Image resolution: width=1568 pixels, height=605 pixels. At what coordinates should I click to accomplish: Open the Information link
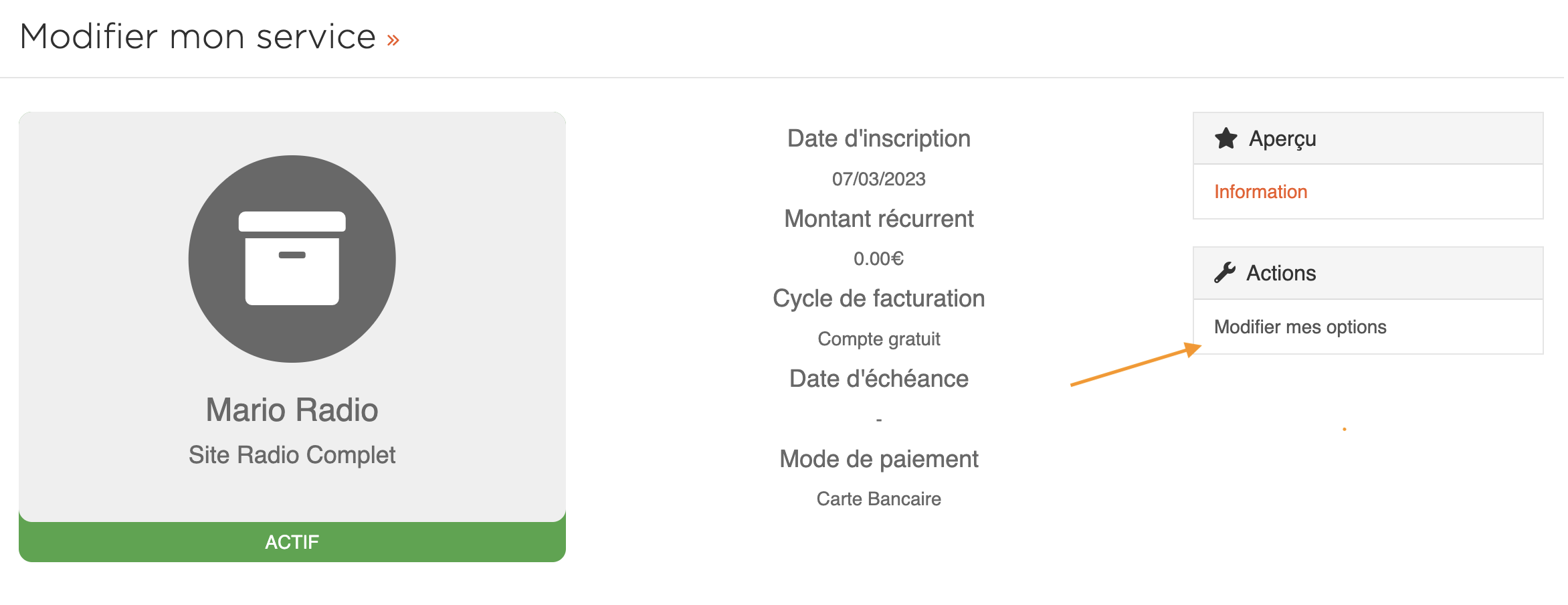(x=1260, y=191)
